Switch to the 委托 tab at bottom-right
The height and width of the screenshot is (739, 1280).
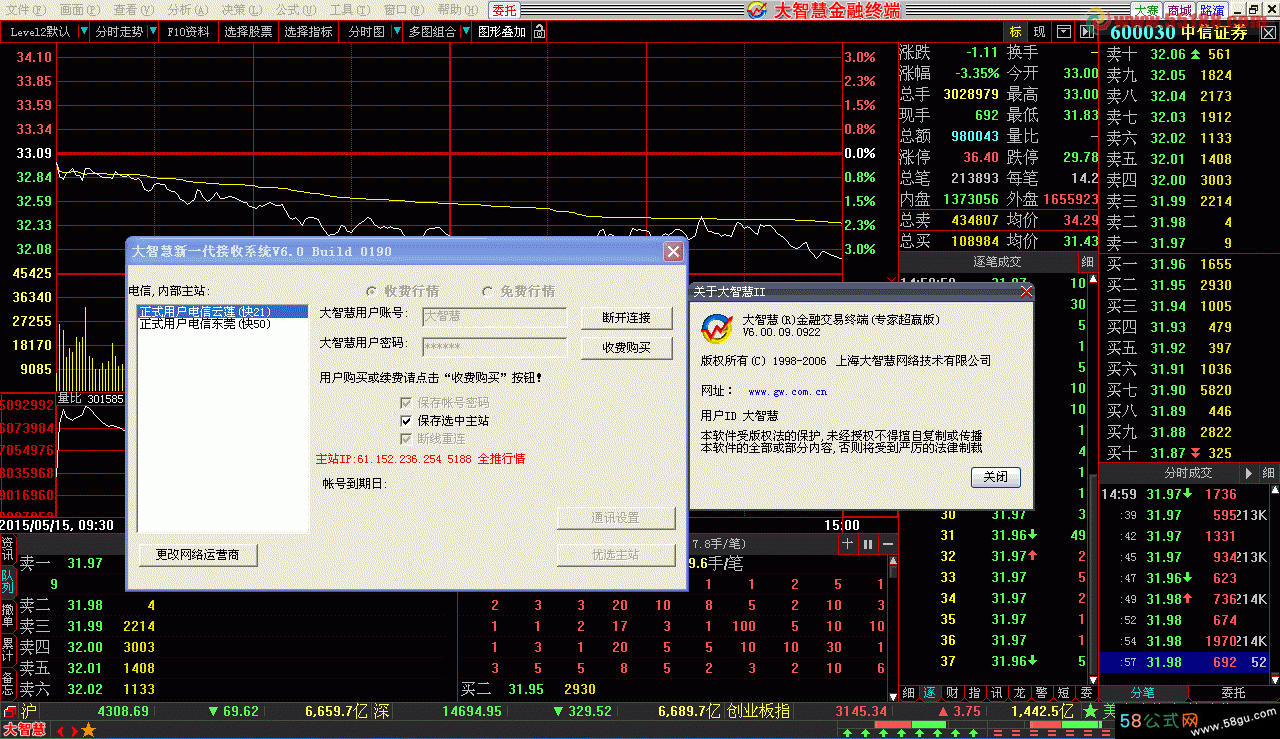(x=1233, y=692)
